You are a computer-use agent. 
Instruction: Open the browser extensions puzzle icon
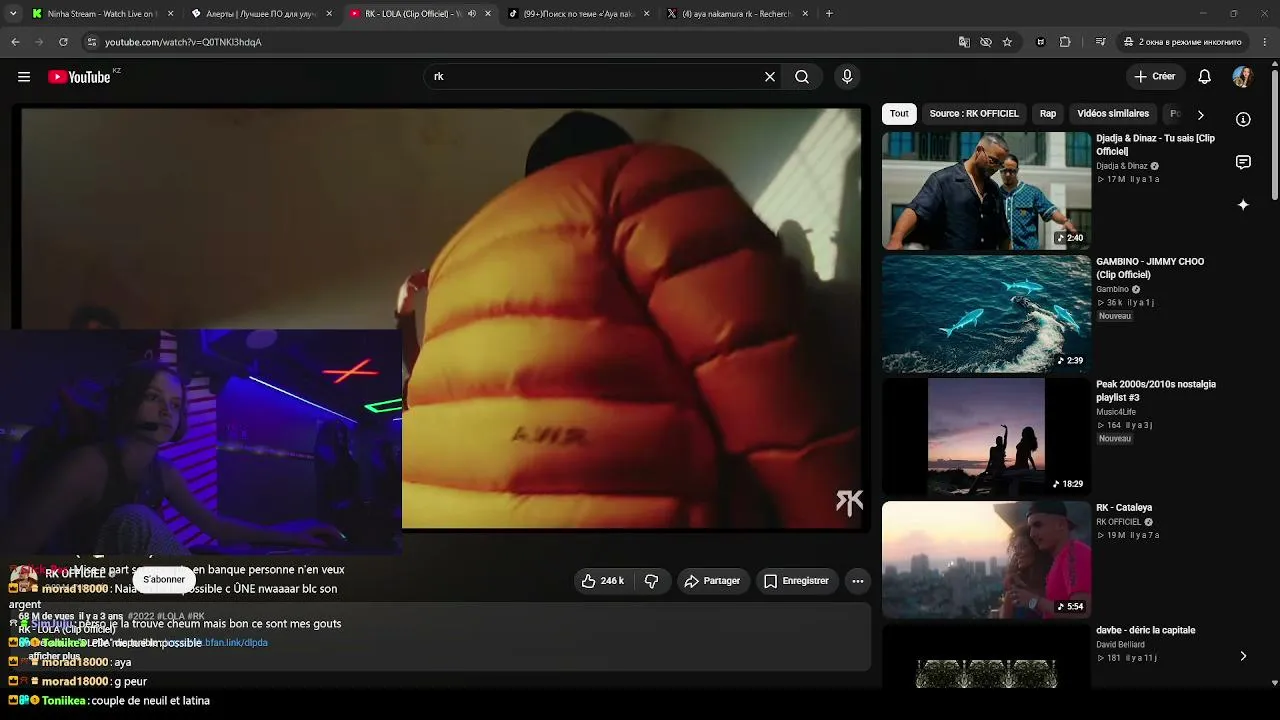(x=1065, y=42)
